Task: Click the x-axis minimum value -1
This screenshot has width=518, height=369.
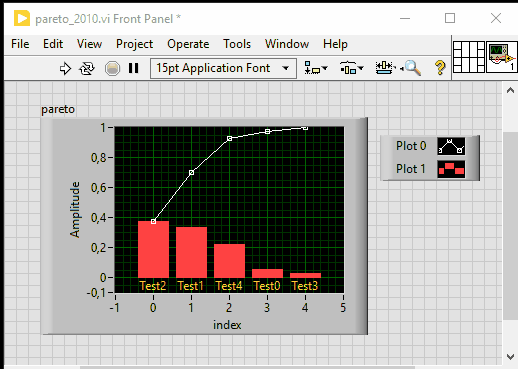Action: 114,307
